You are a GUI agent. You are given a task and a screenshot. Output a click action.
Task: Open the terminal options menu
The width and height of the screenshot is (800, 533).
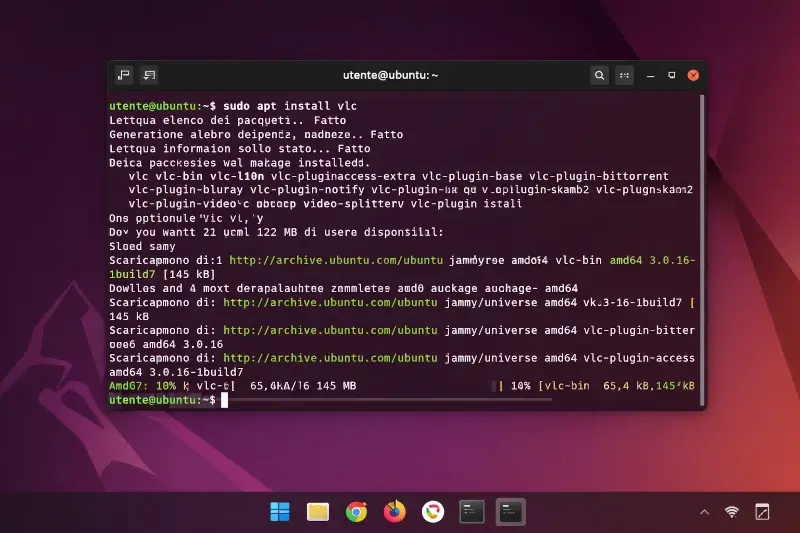coord(624,75)
